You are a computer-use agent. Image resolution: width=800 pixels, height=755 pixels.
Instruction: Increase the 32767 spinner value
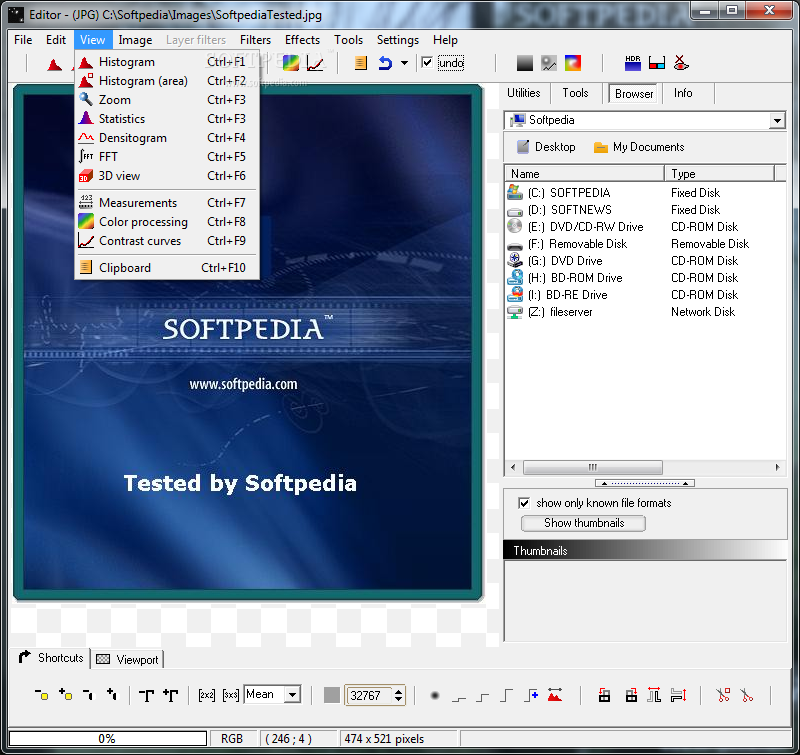pos(398,691)
